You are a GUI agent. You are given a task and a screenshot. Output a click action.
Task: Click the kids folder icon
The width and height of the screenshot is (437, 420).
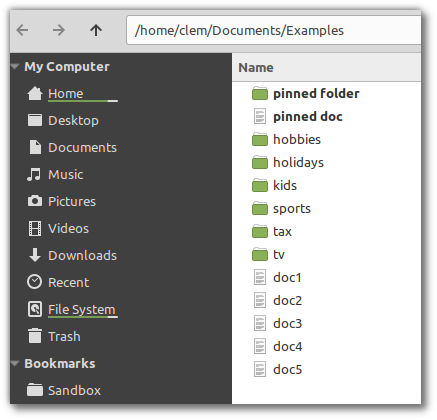click(260, 185)
